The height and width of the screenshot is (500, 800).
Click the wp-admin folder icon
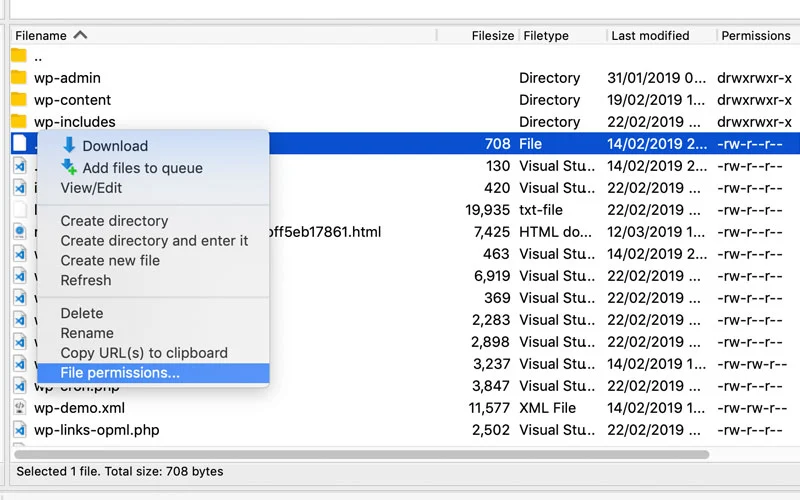tap(19, 78)
